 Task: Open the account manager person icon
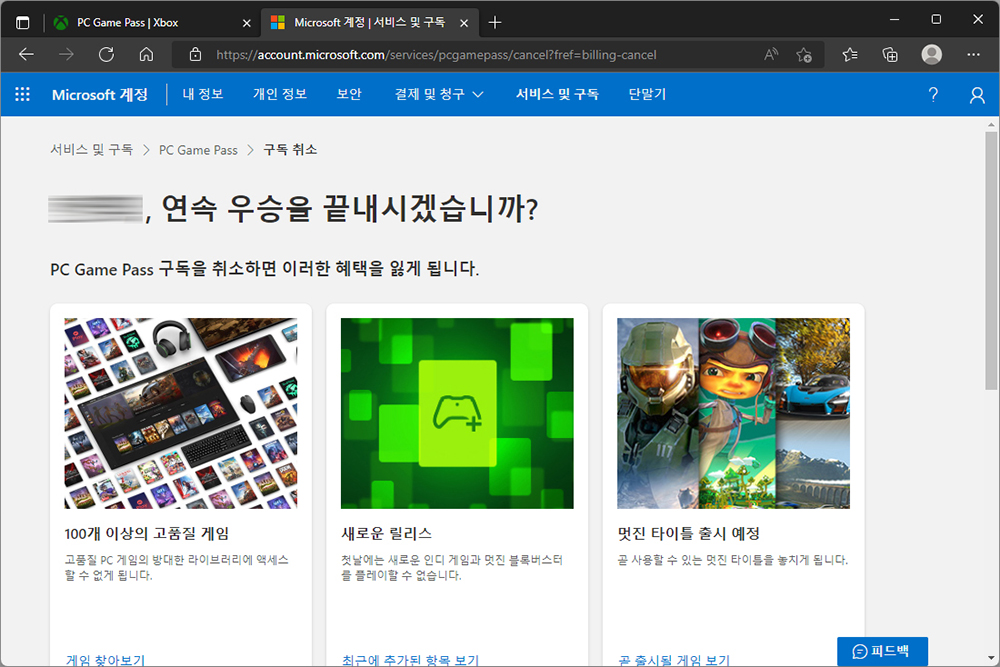point(977,95)
